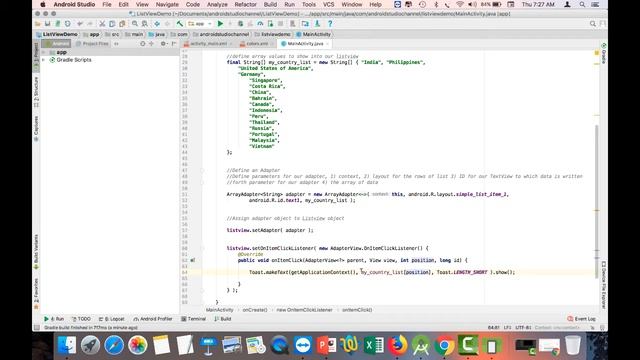This screenshot has width=640, height=360.
Task: Open the Android Profiler tool window
Action: [153, 319]
